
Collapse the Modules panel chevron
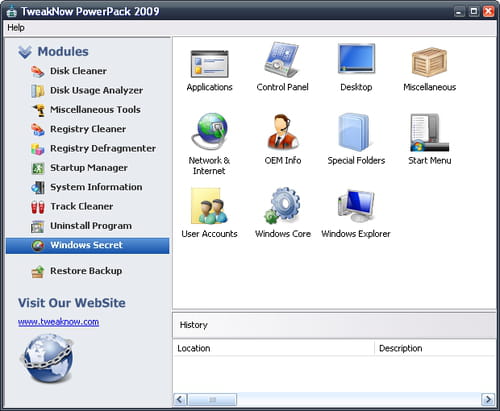coord(25,52)
